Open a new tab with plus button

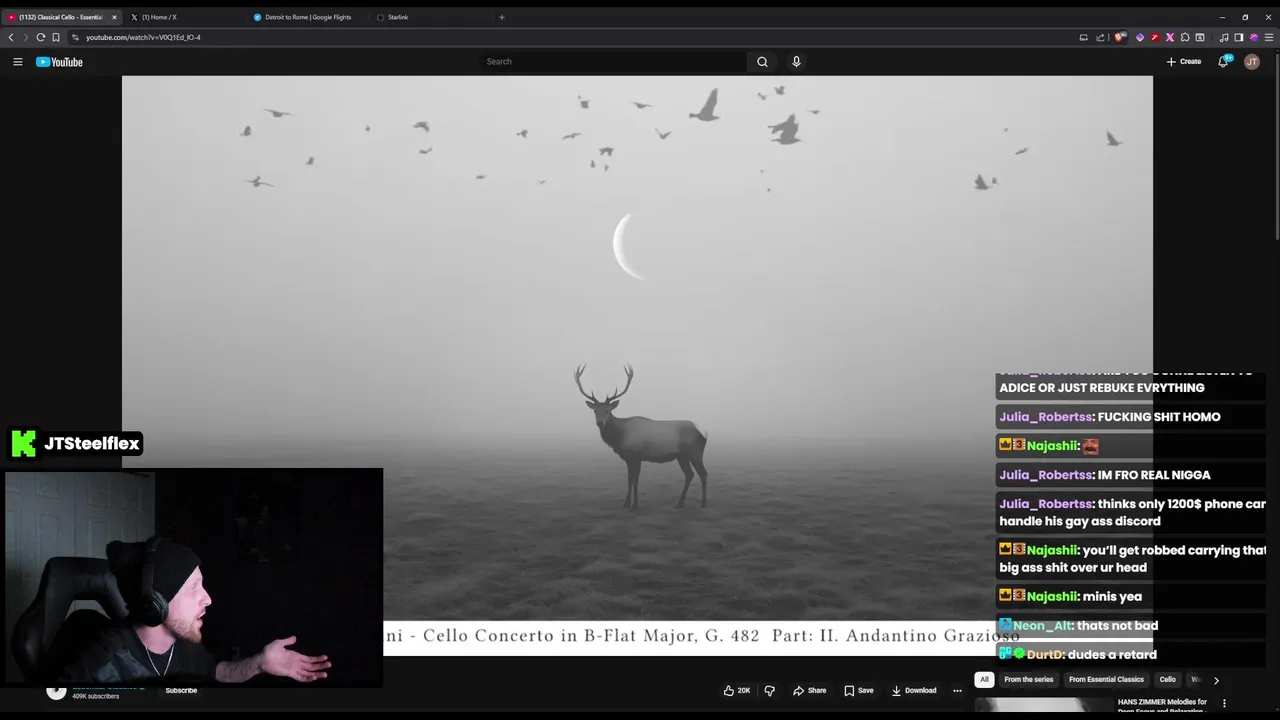502,17
